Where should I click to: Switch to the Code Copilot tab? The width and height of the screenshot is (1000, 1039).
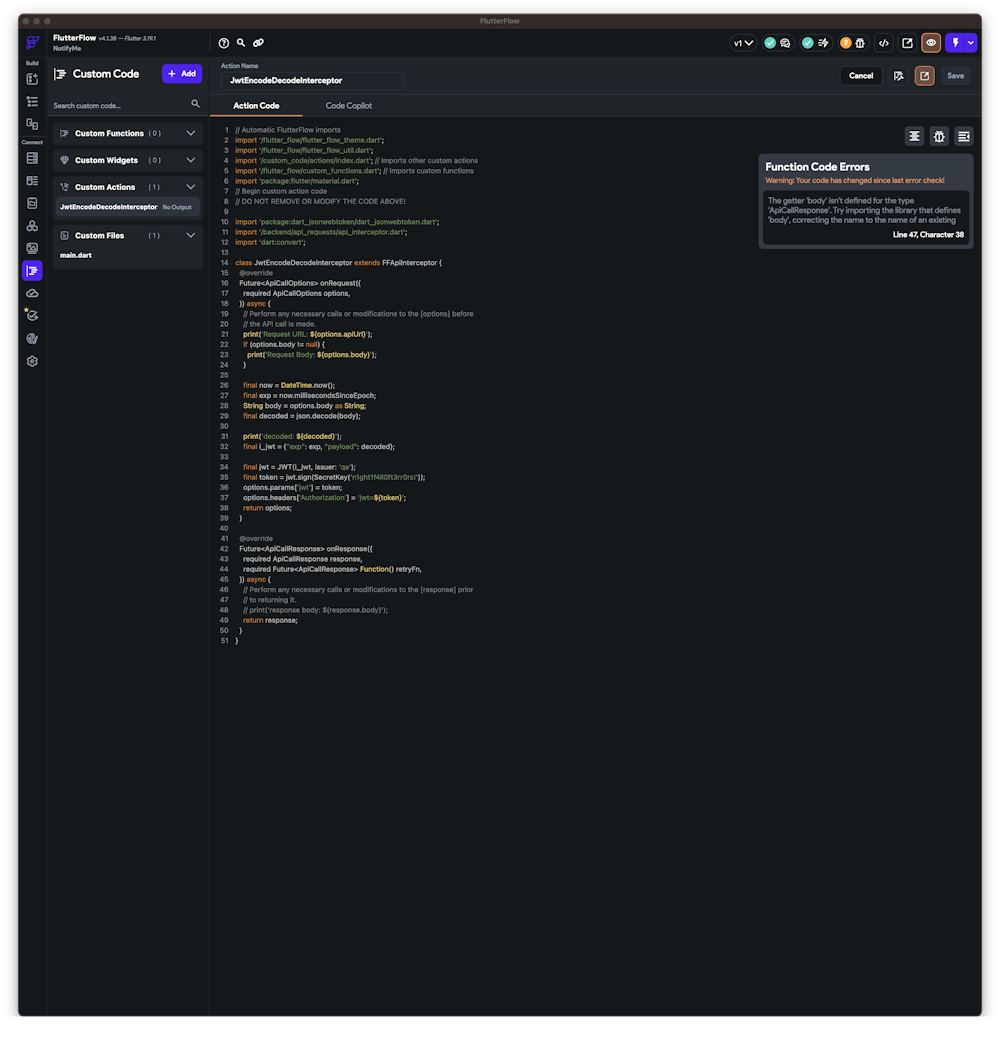[349, 106]
